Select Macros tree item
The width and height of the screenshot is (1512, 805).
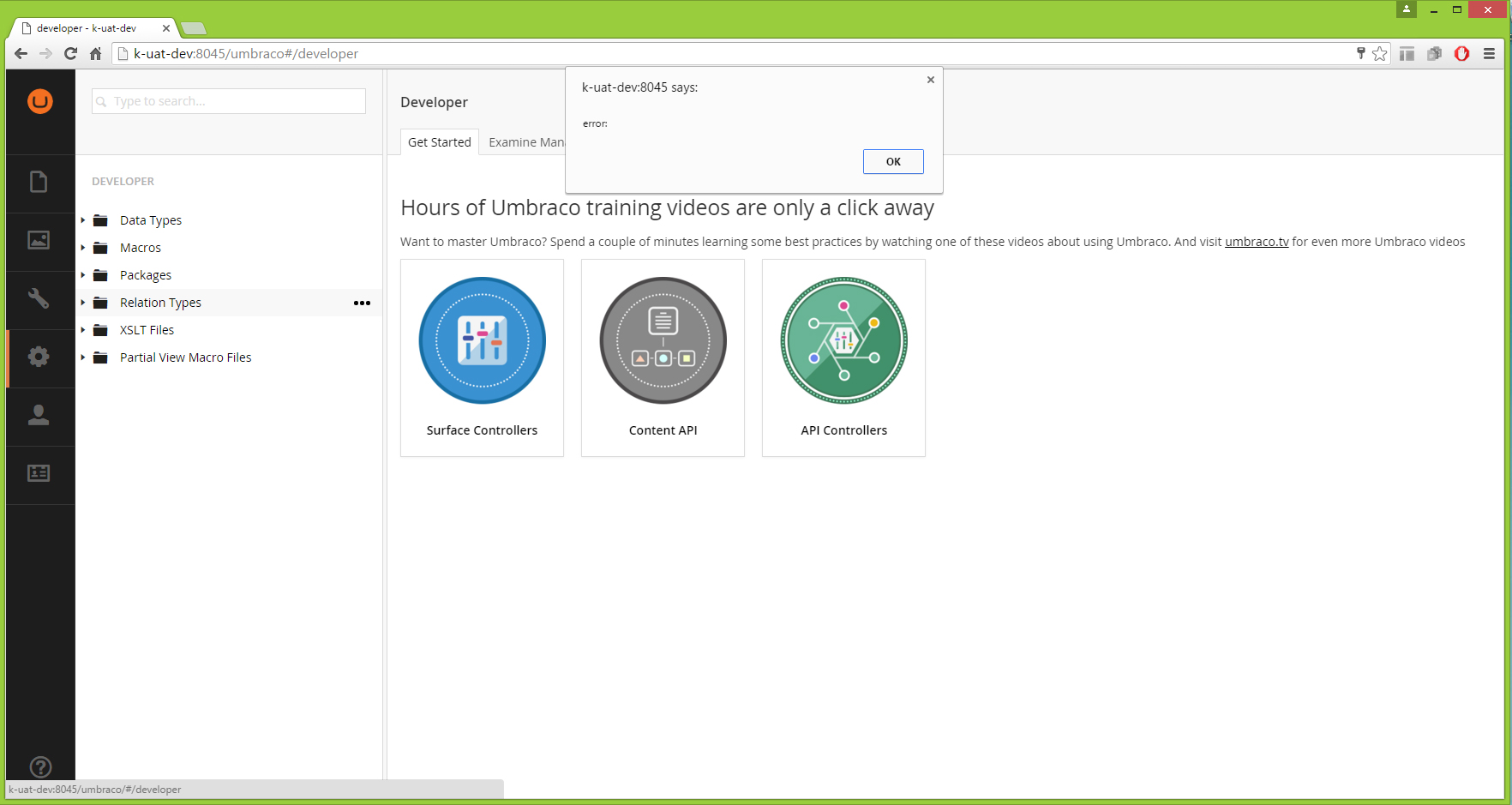pos(141,248)
